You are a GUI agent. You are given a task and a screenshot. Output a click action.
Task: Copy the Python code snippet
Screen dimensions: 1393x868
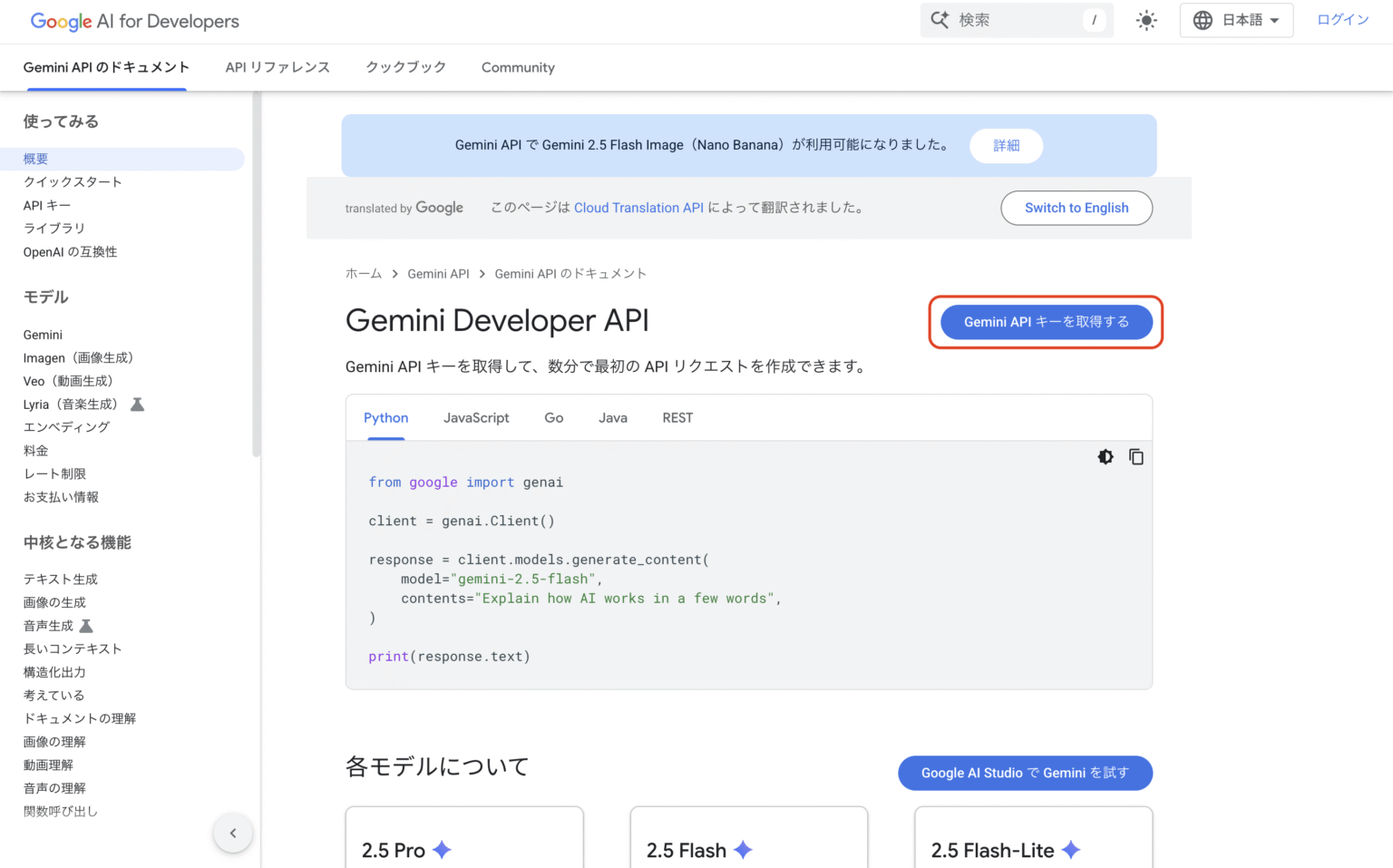coord(1136,457)
